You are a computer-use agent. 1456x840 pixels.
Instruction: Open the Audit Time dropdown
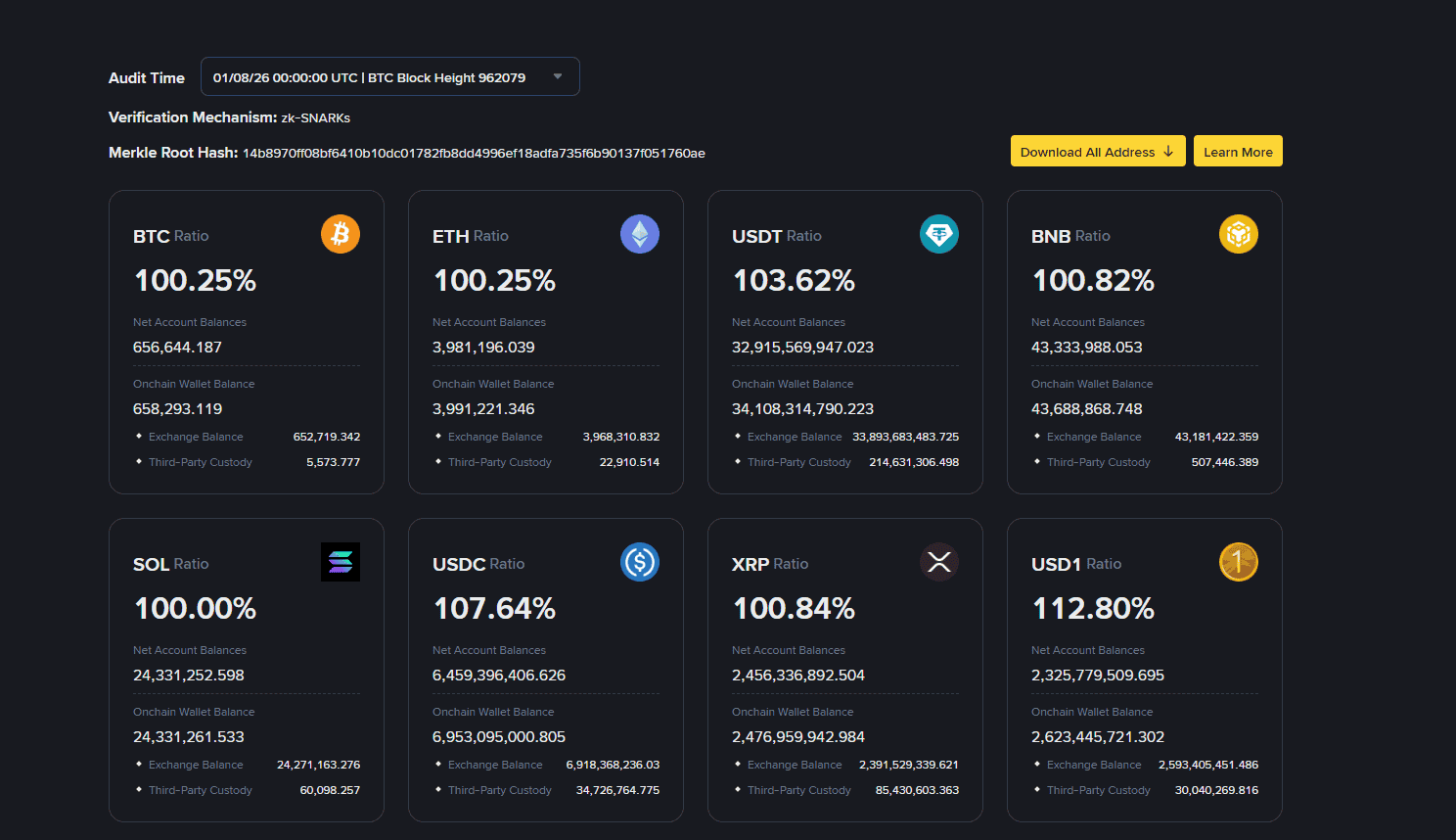(390, 76)
